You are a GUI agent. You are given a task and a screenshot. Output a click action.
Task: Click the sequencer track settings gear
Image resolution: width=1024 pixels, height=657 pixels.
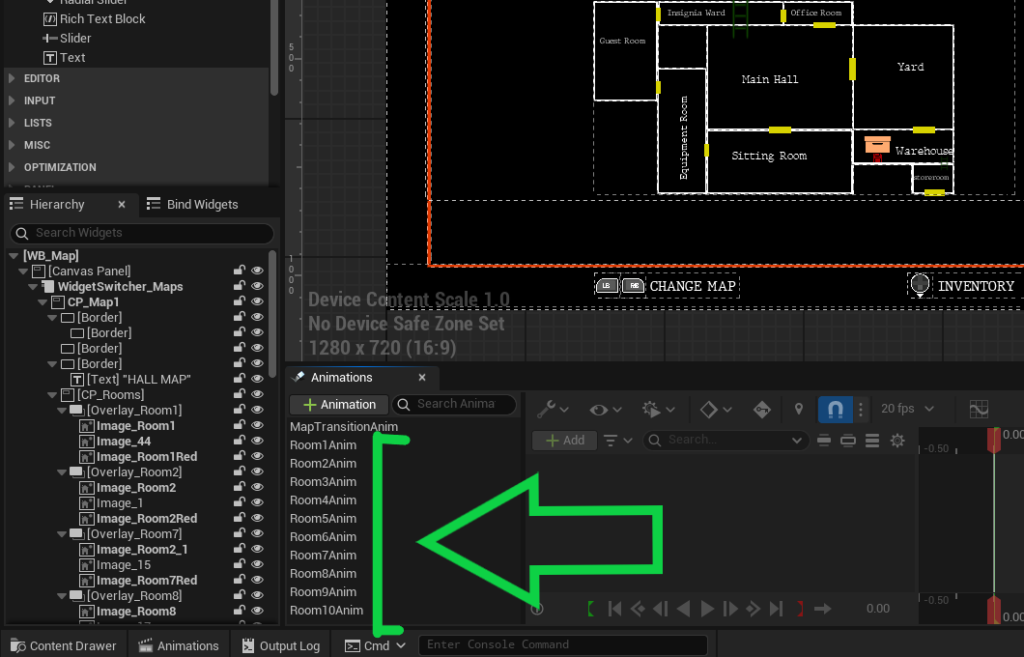coord(897,440)
